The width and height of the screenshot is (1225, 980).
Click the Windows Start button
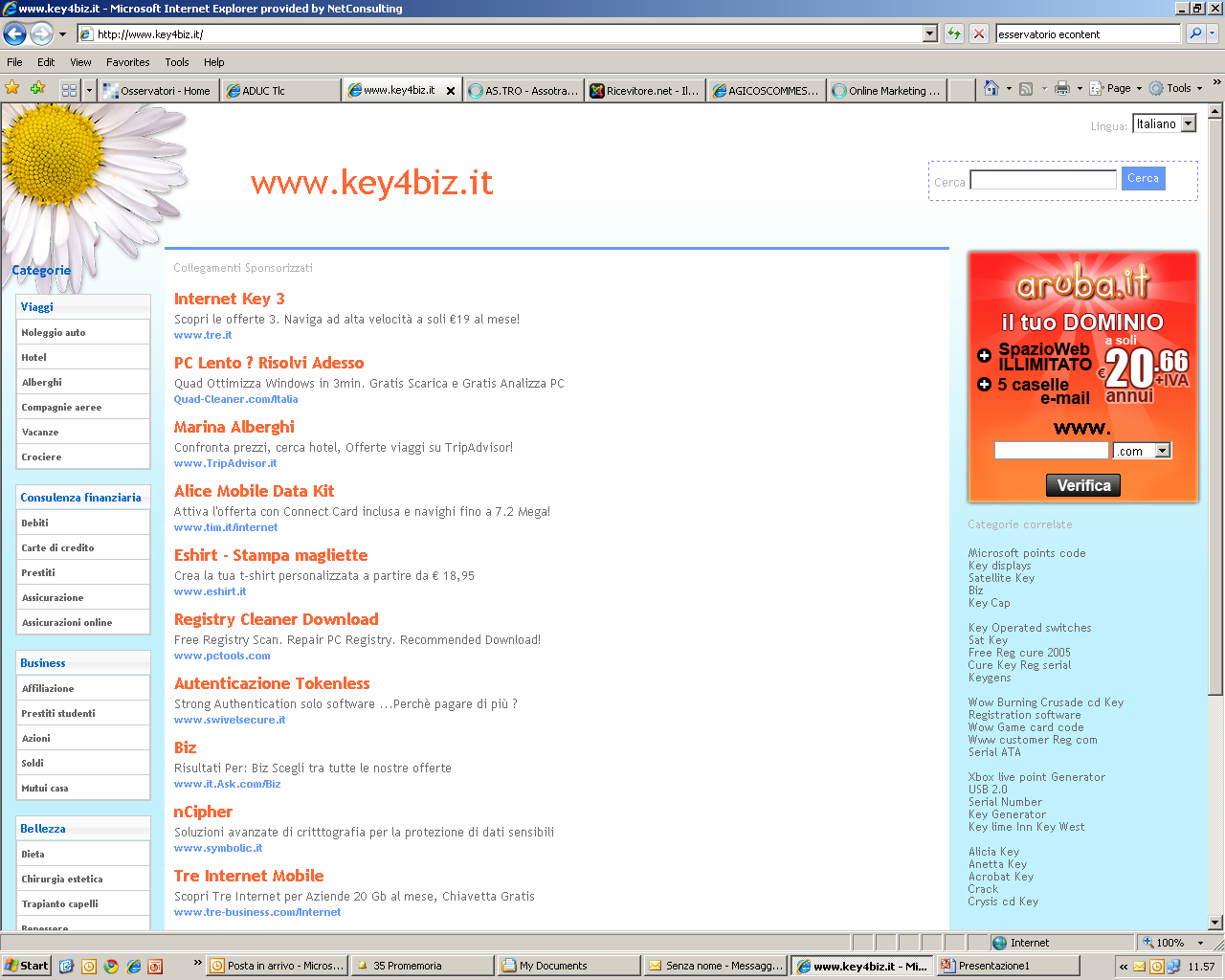click(x=26, y=966)
